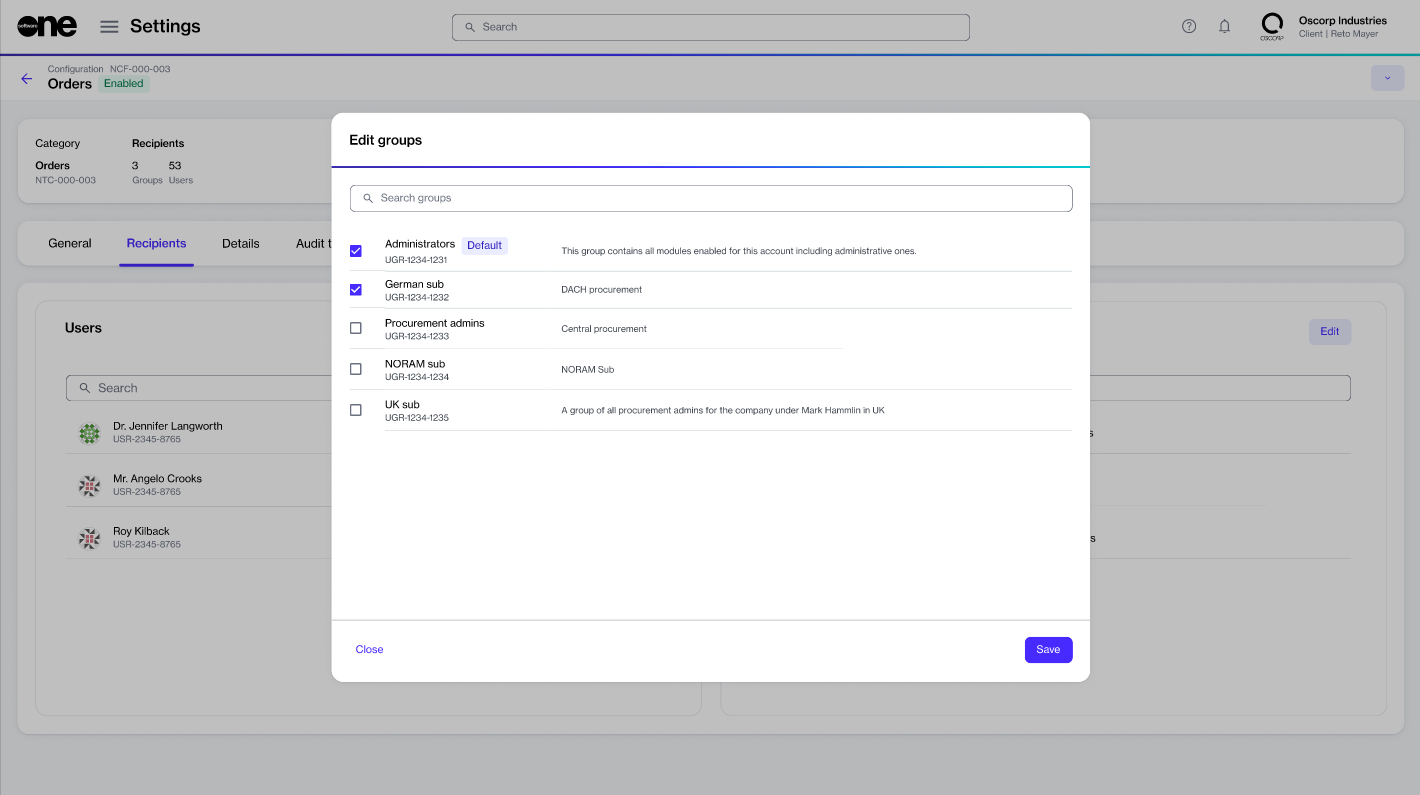1420x795 pixels.
Task: Open the help question mark icon
Action: click(1189, 27)
